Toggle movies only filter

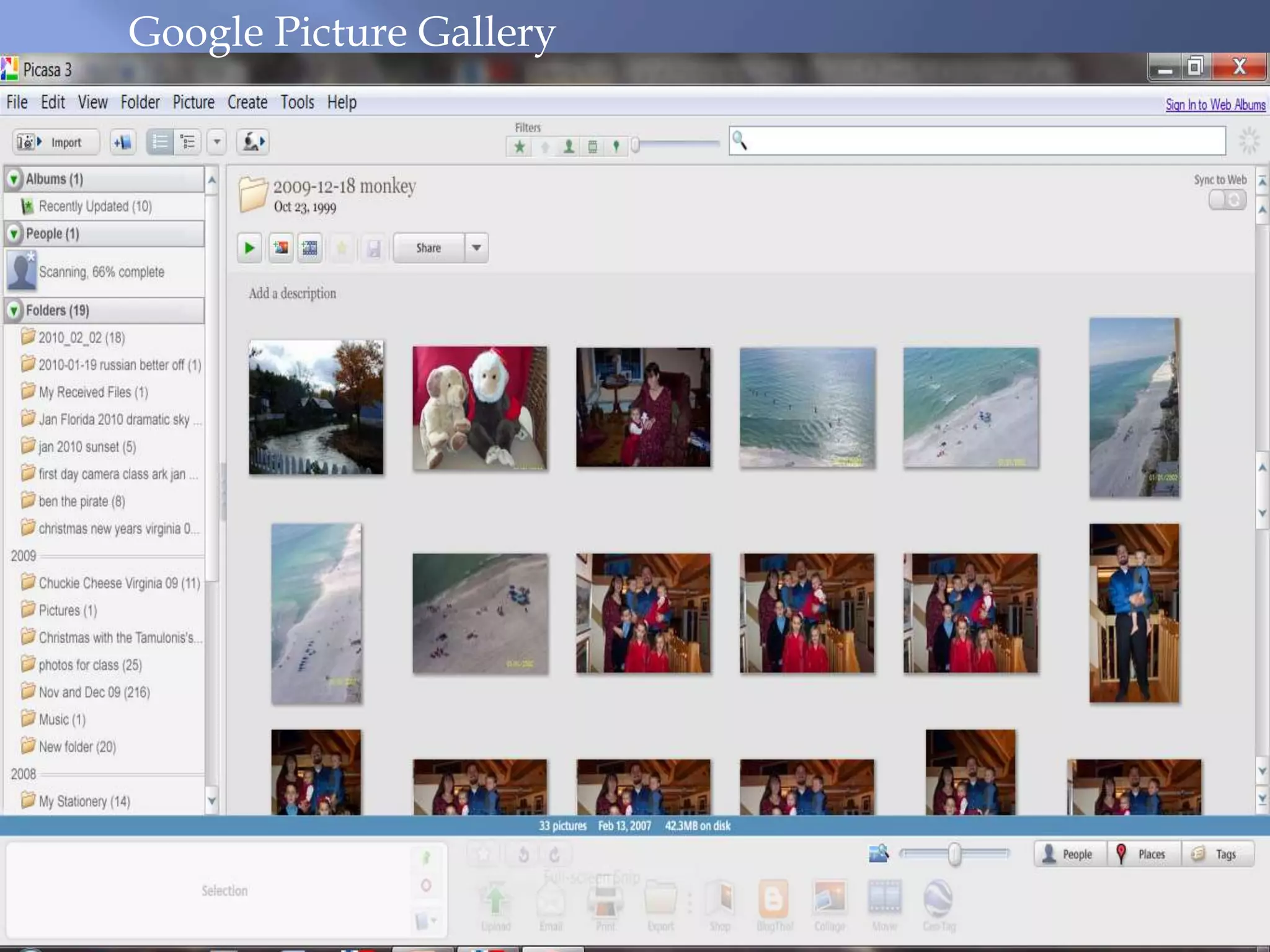[x=592, y=147]
